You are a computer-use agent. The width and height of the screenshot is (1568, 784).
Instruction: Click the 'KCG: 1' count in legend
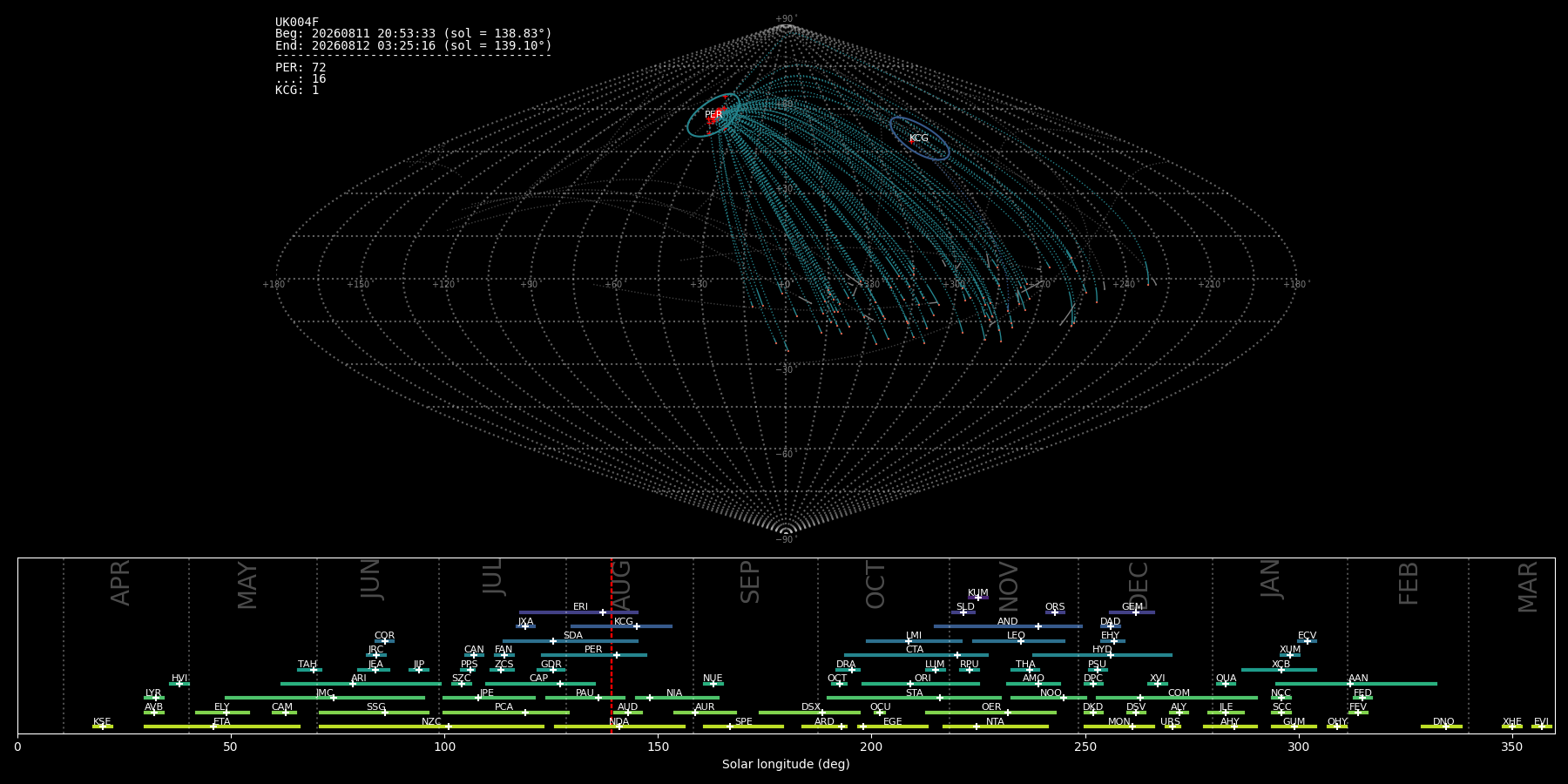click(297, 90)
